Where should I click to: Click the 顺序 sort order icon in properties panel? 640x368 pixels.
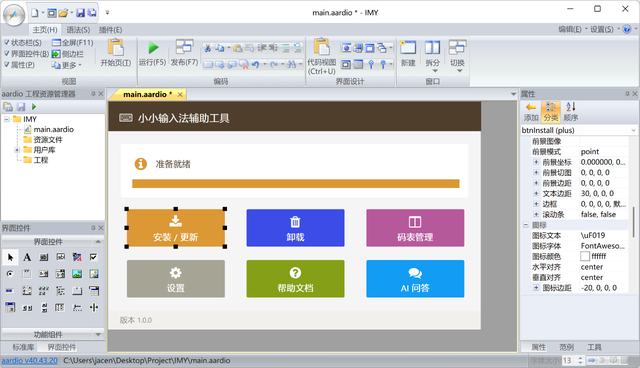[571, 107]
